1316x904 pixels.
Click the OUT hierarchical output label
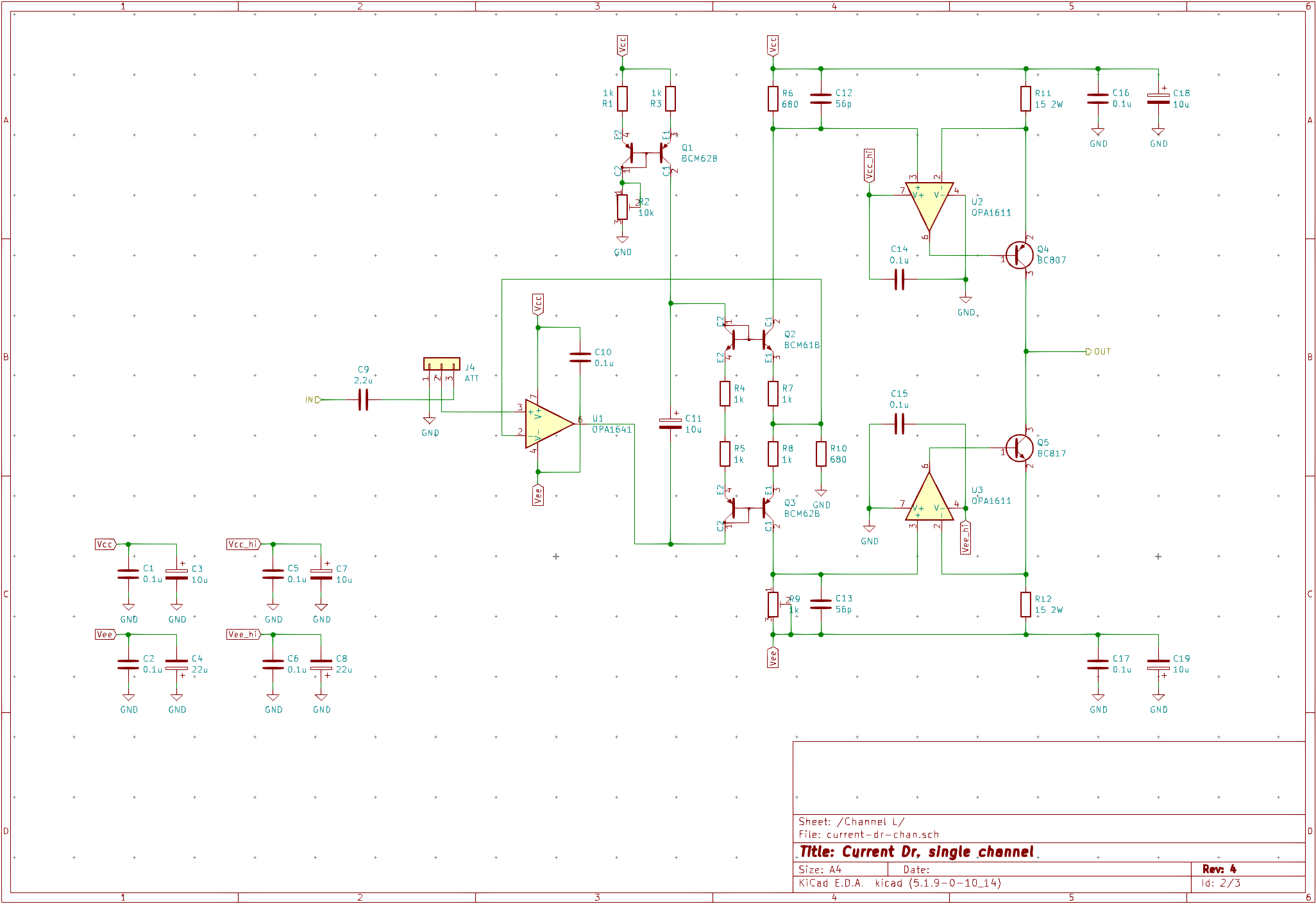(x=1098, y=351)
